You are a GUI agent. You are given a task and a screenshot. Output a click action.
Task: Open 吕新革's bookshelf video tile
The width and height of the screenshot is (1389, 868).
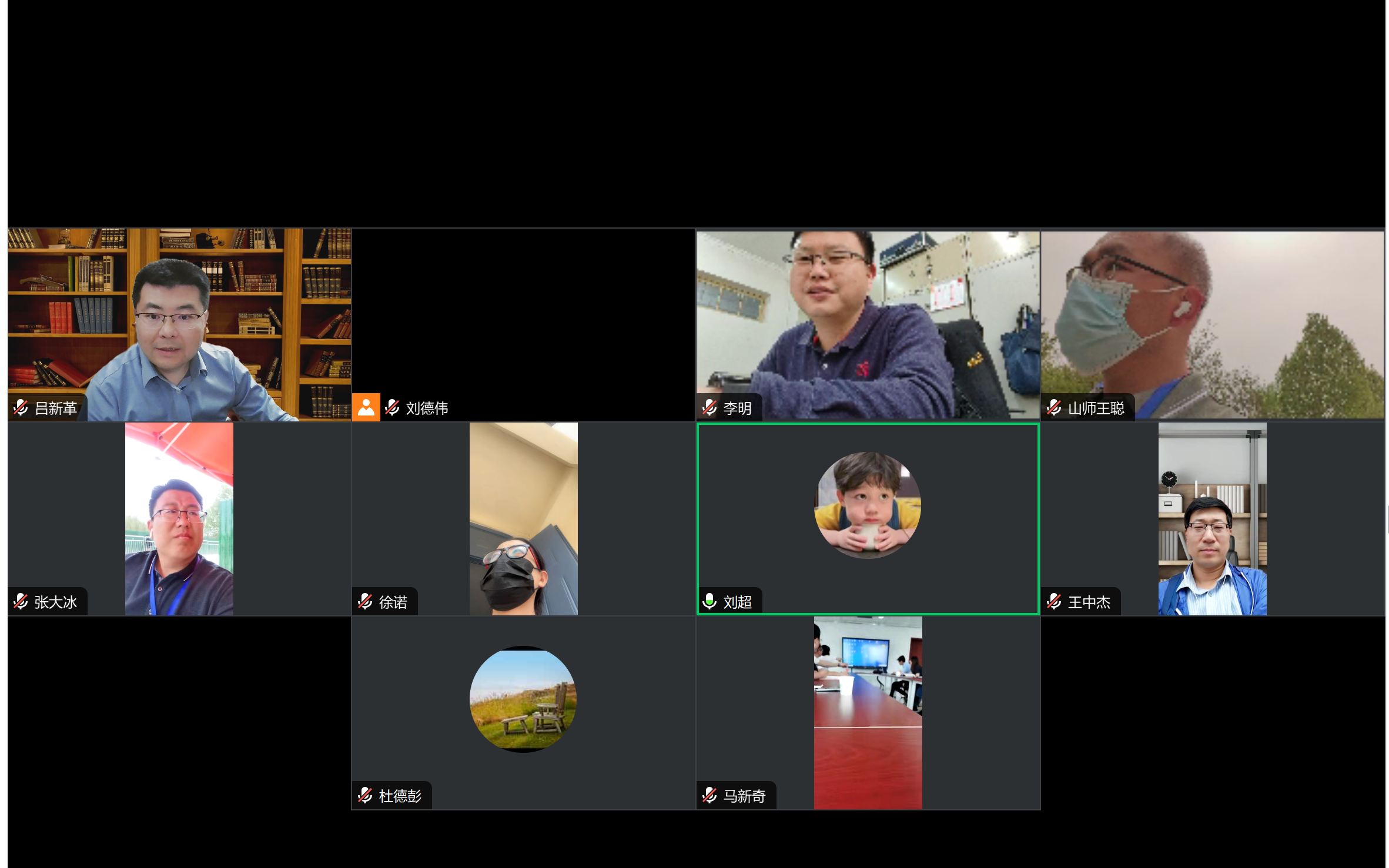(x=179, y=324)
